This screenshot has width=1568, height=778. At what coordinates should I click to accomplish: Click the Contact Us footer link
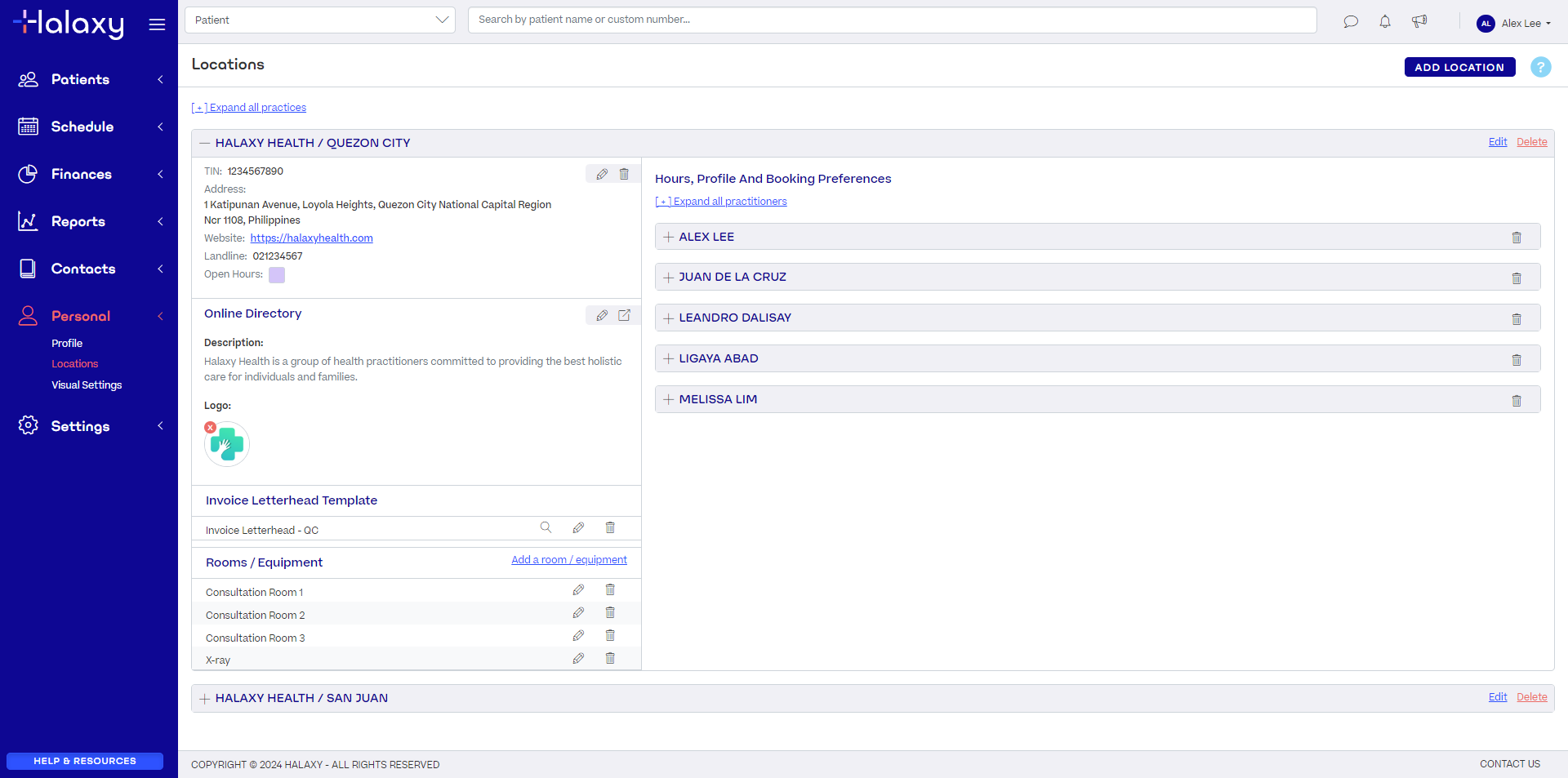tap(1510, 764)
